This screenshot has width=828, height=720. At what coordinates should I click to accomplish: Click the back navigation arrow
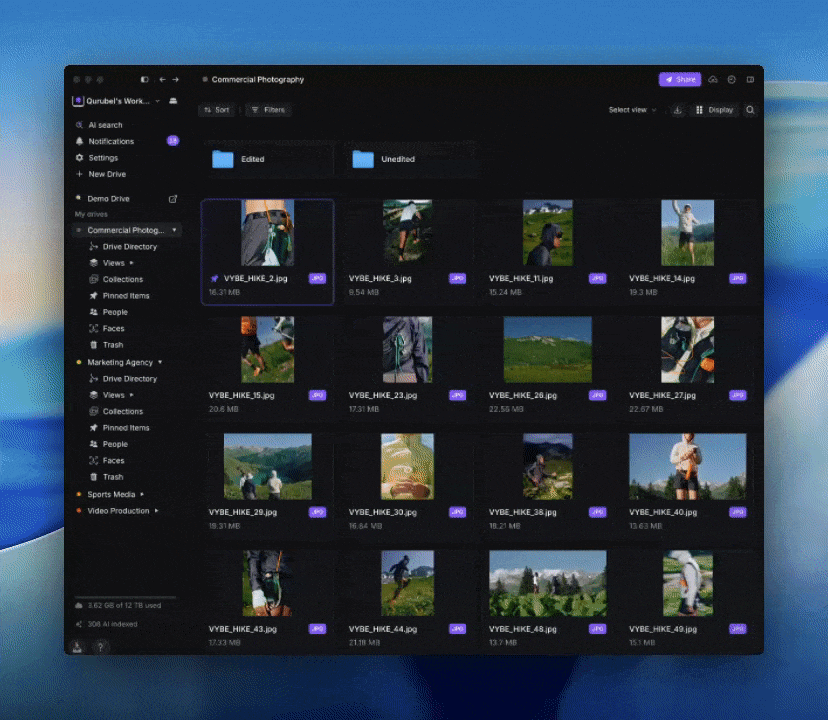[x=162, y=79]
